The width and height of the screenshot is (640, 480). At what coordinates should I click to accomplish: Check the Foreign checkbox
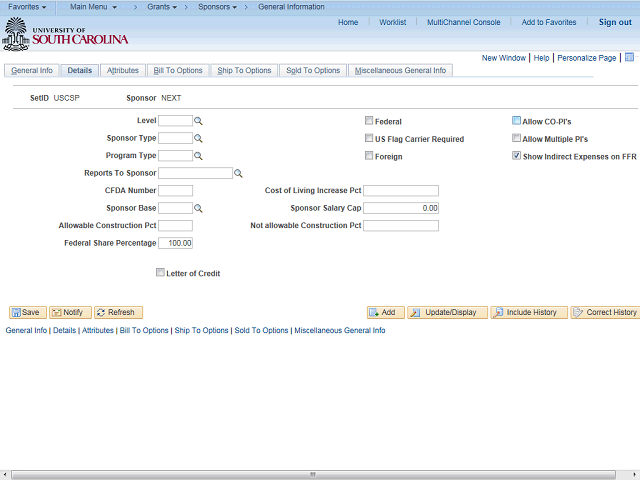click(369, 156)
